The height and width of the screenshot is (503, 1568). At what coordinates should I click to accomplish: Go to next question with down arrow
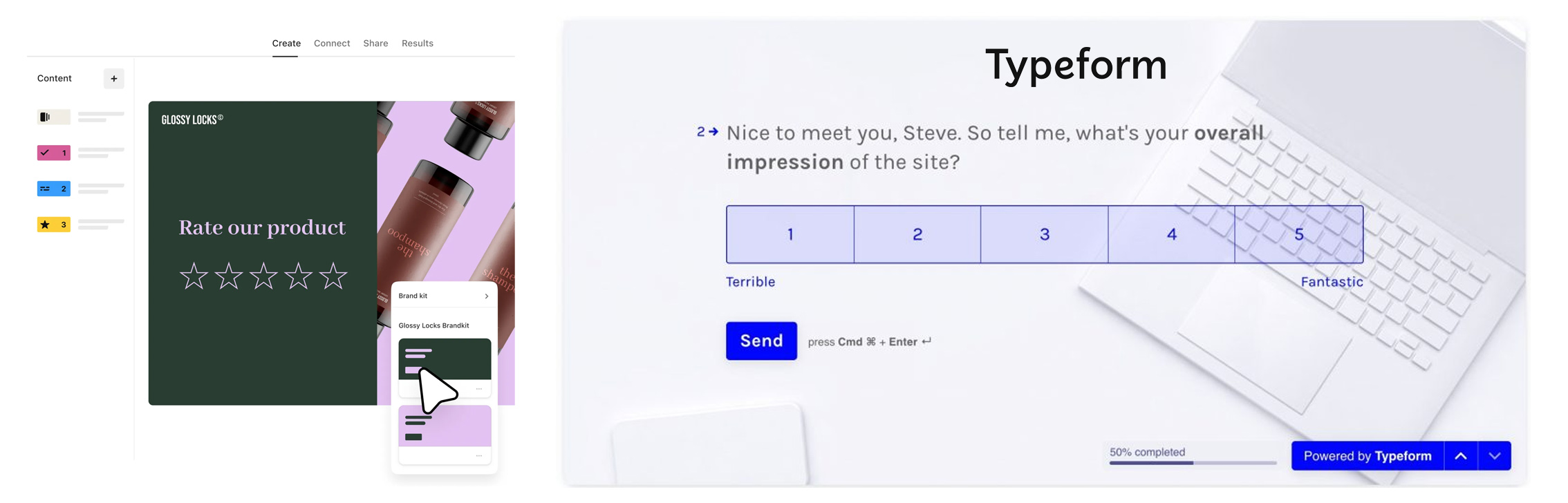[1495, 456]
